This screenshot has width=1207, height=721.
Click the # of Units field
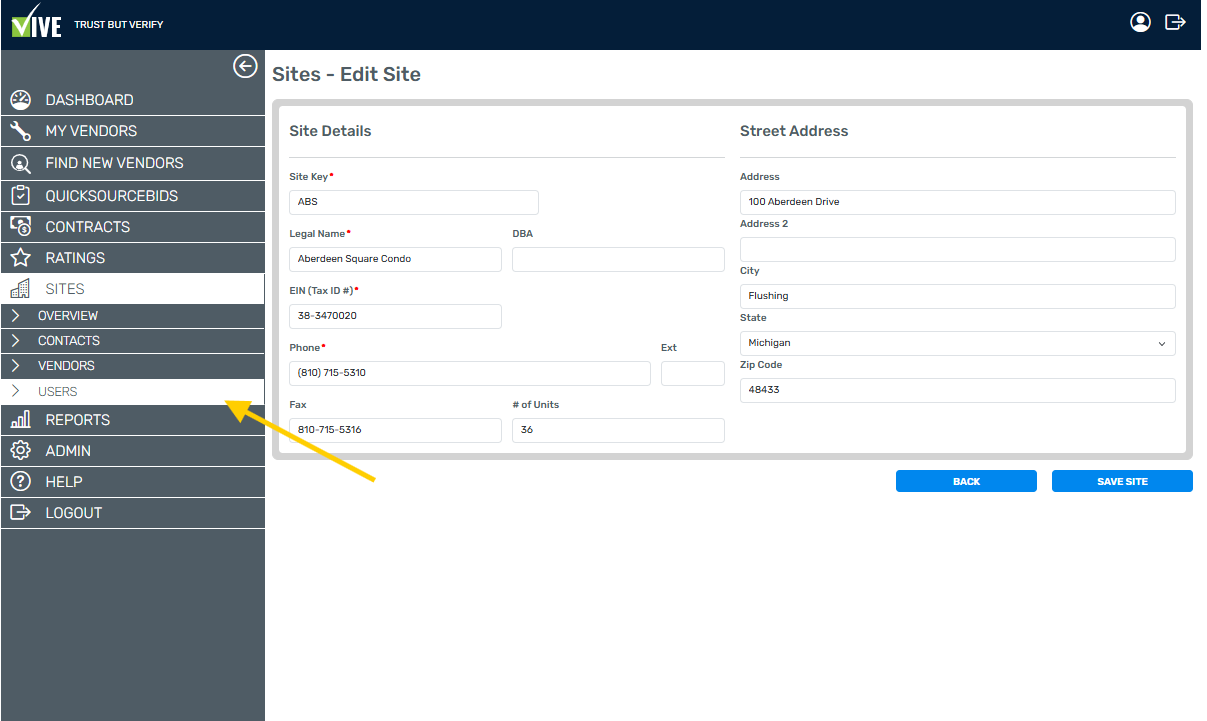618,430
